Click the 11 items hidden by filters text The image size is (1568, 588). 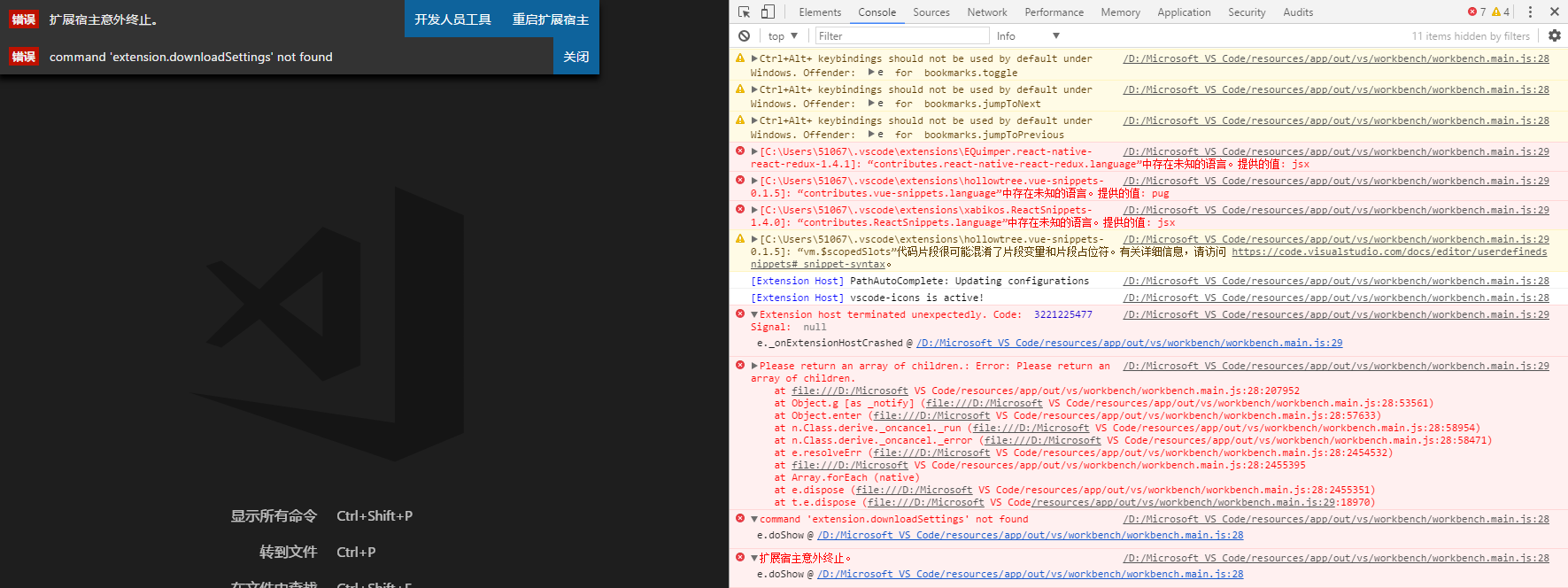pos(1471,36)
